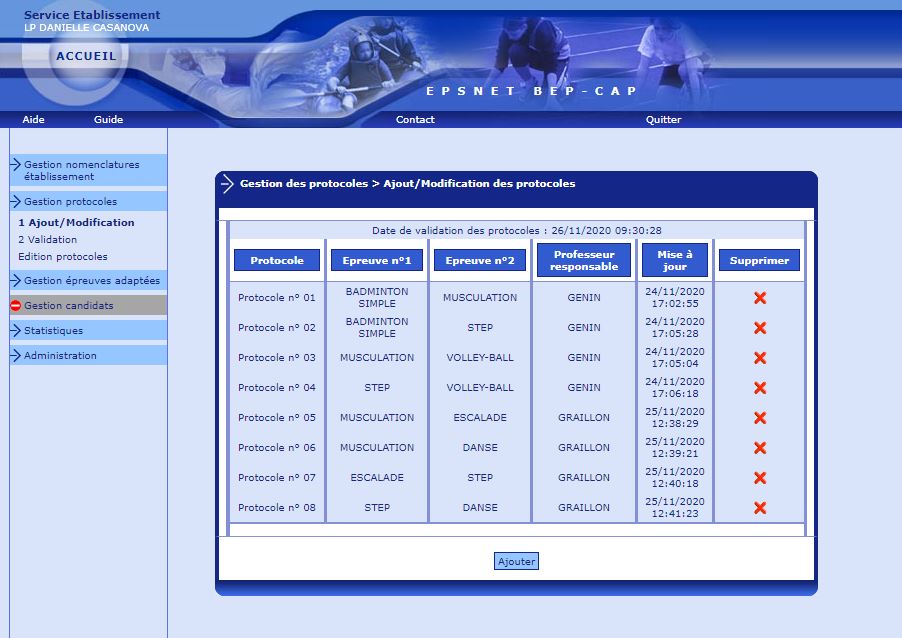Delete Protocole n° 01 with red X
The width and height of the screenshot is (902, 638).
[x=760, y=297]
